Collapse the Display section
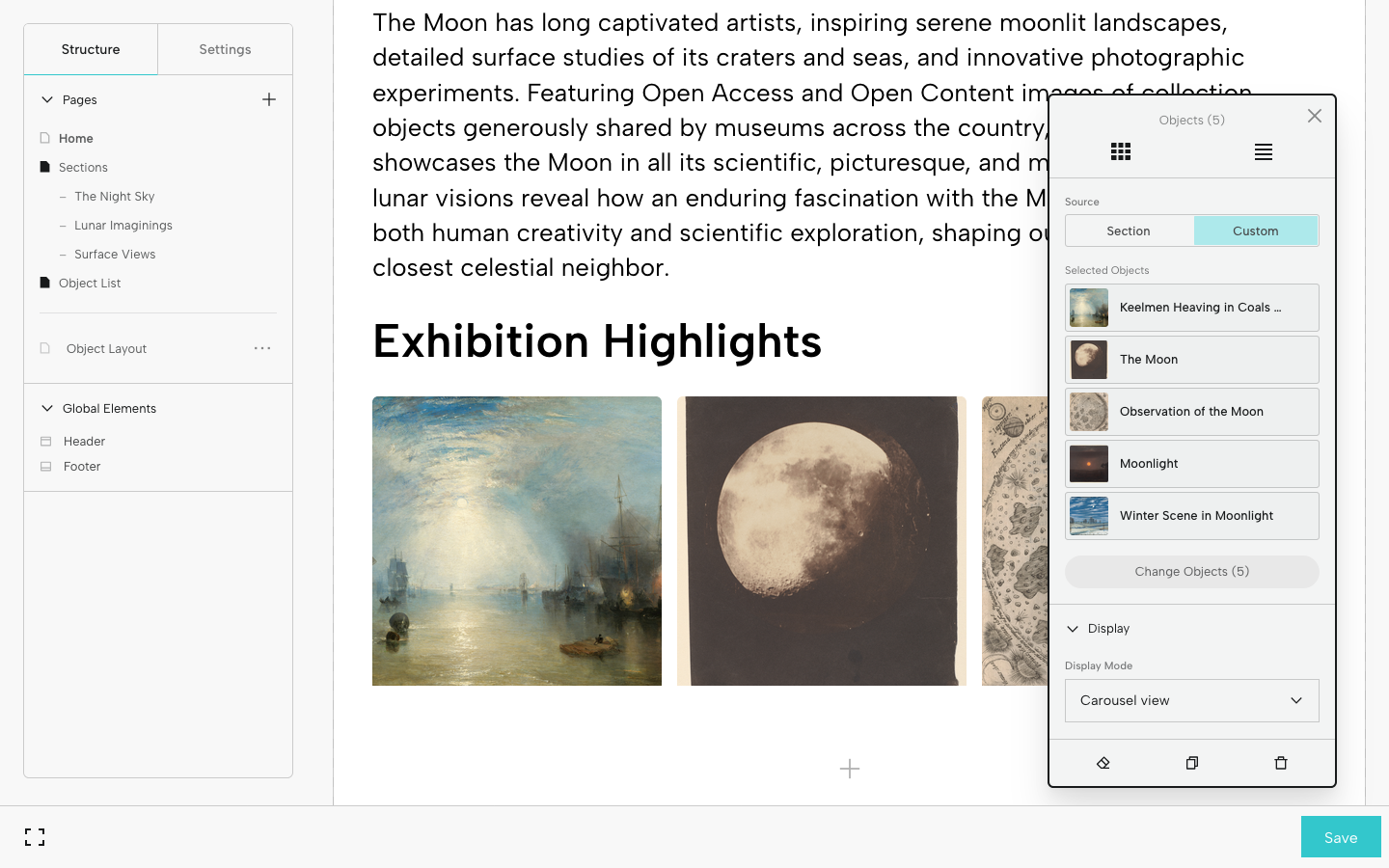This screenshot has width=1389, height=868. point(1073,629)
